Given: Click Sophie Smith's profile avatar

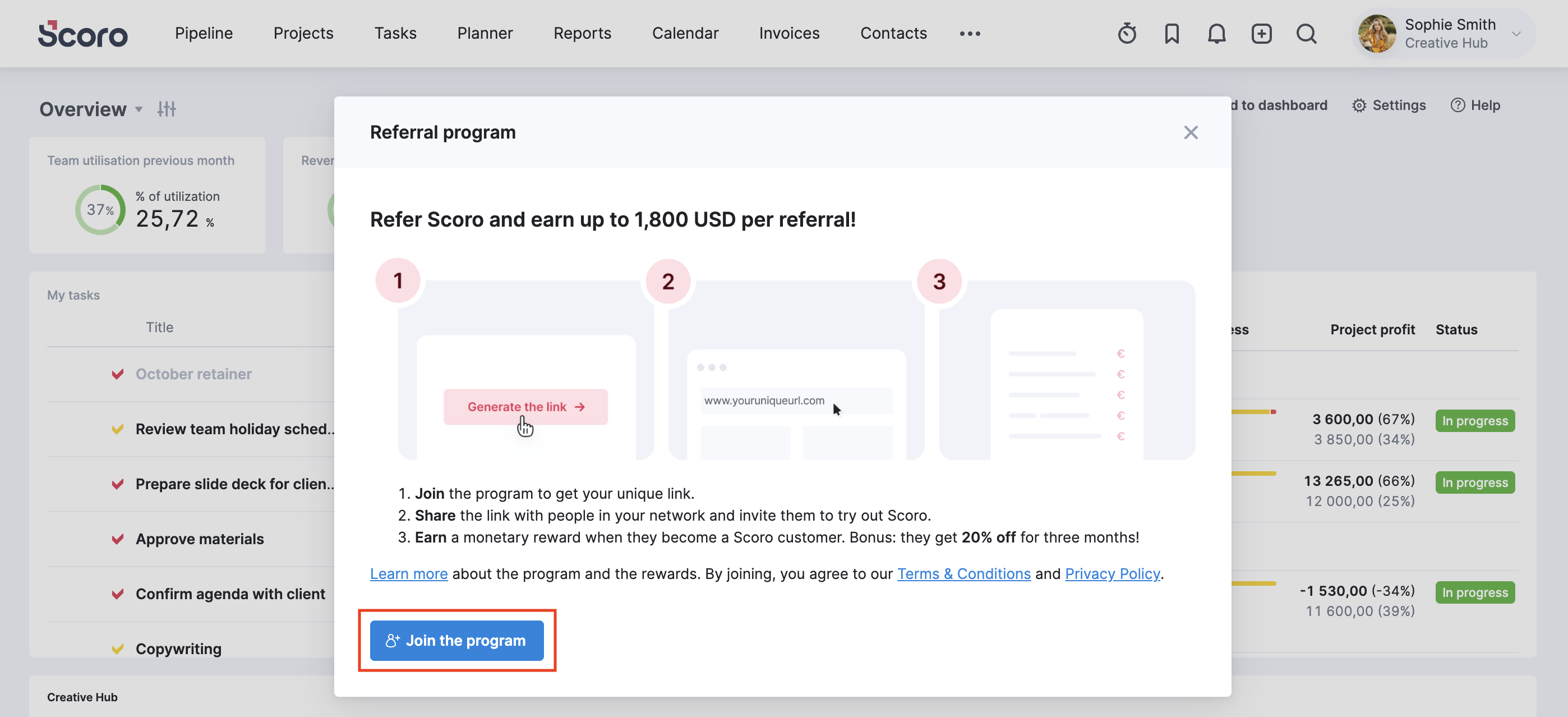Looking at the screenshot, I should click(x=1377, y=34).
